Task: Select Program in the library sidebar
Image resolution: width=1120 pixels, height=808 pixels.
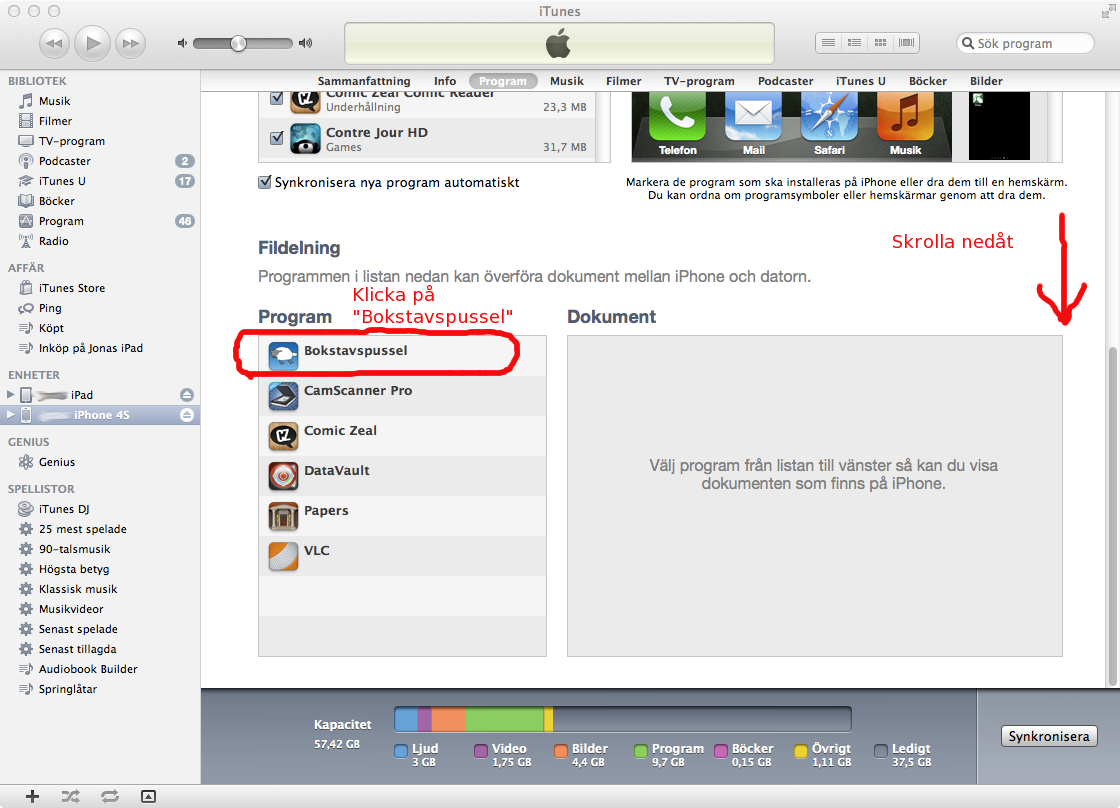Action: coord(100,221)
